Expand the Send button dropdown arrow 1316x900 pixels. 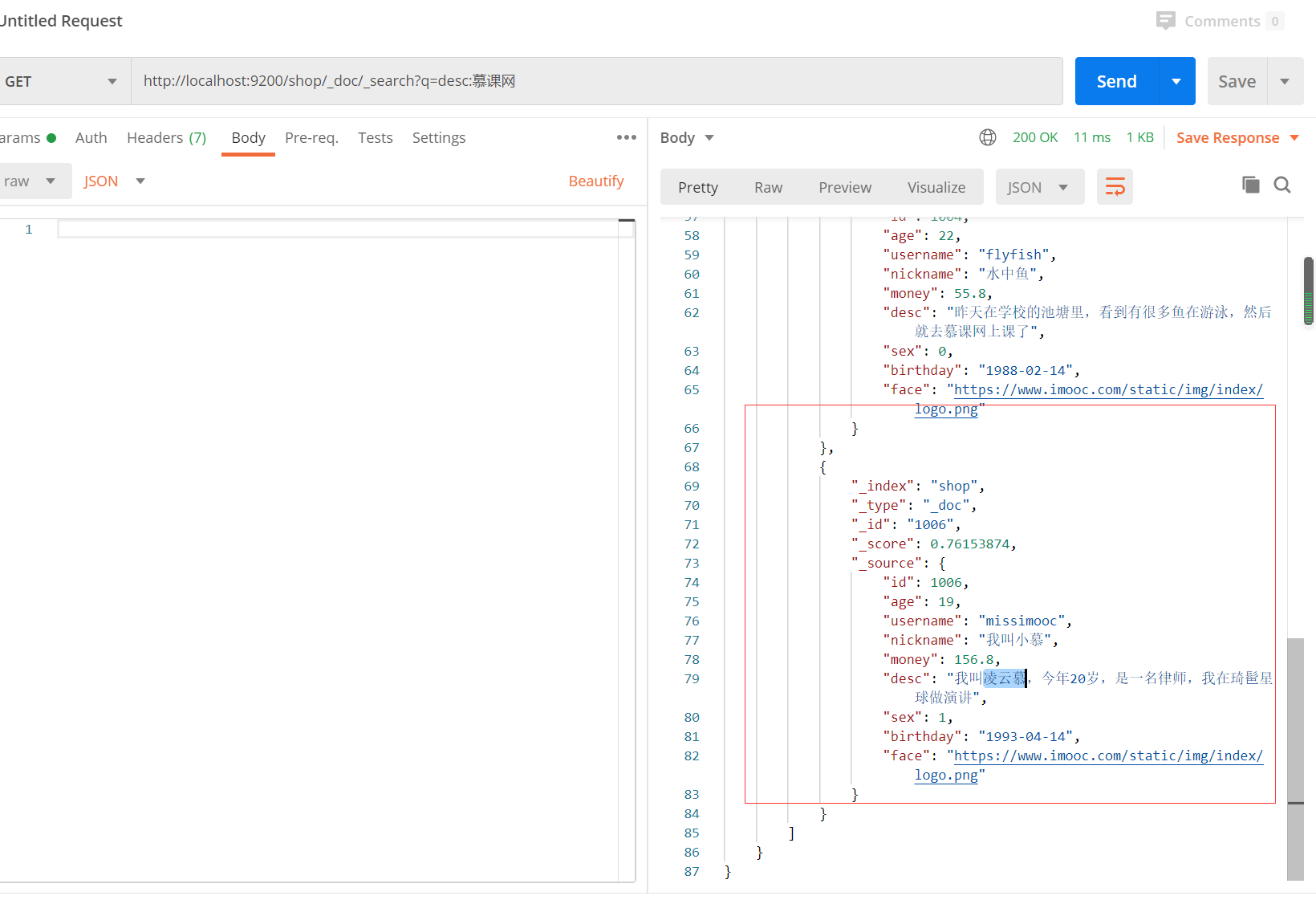[1176, 81]
